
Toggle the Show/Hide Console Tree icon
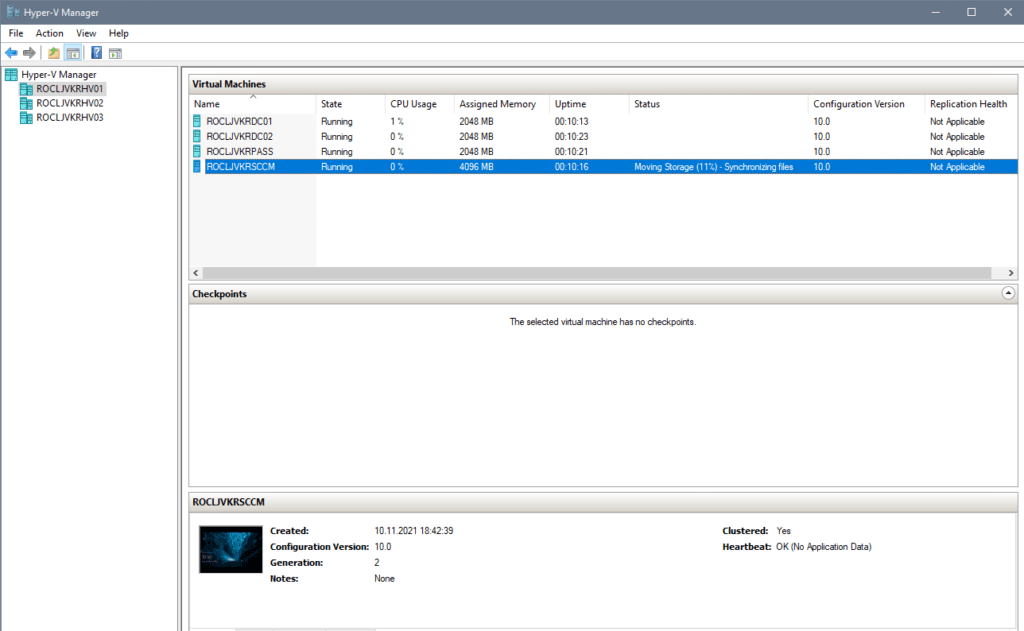(73, 53)
